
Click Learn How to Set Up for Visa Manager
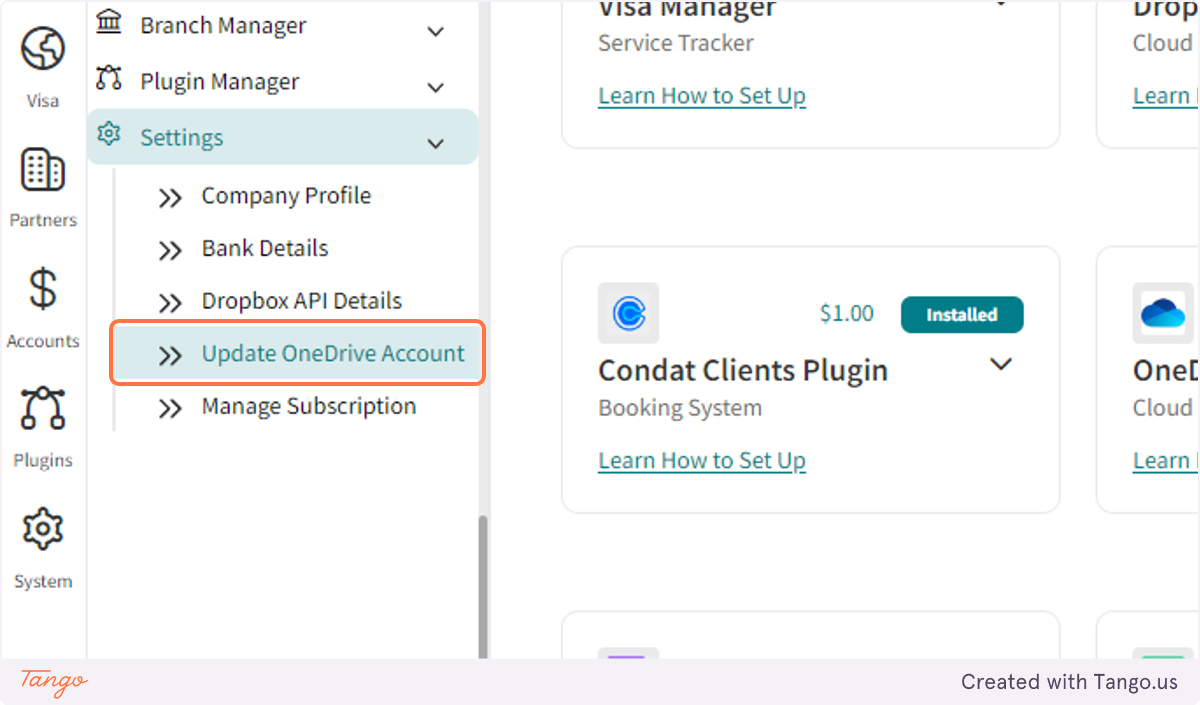coord(702,96)
